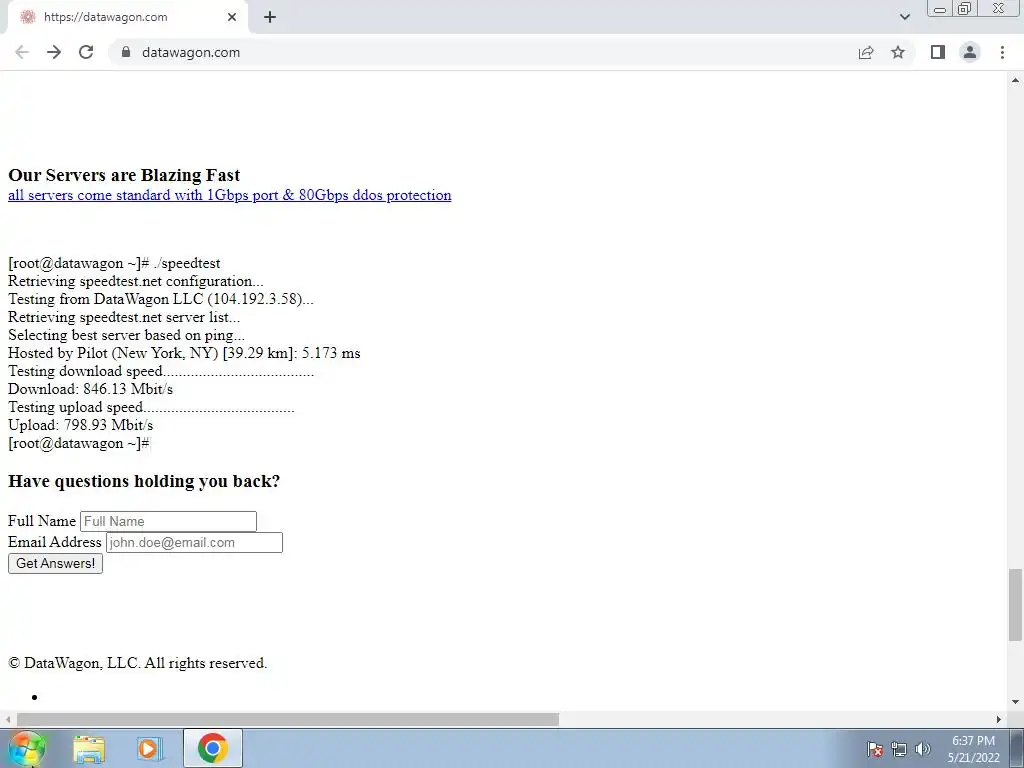Restore down the Chrome window
The width and height of the screenshot is (1024, 768).
pyautogui.click(x=964, y=9)
